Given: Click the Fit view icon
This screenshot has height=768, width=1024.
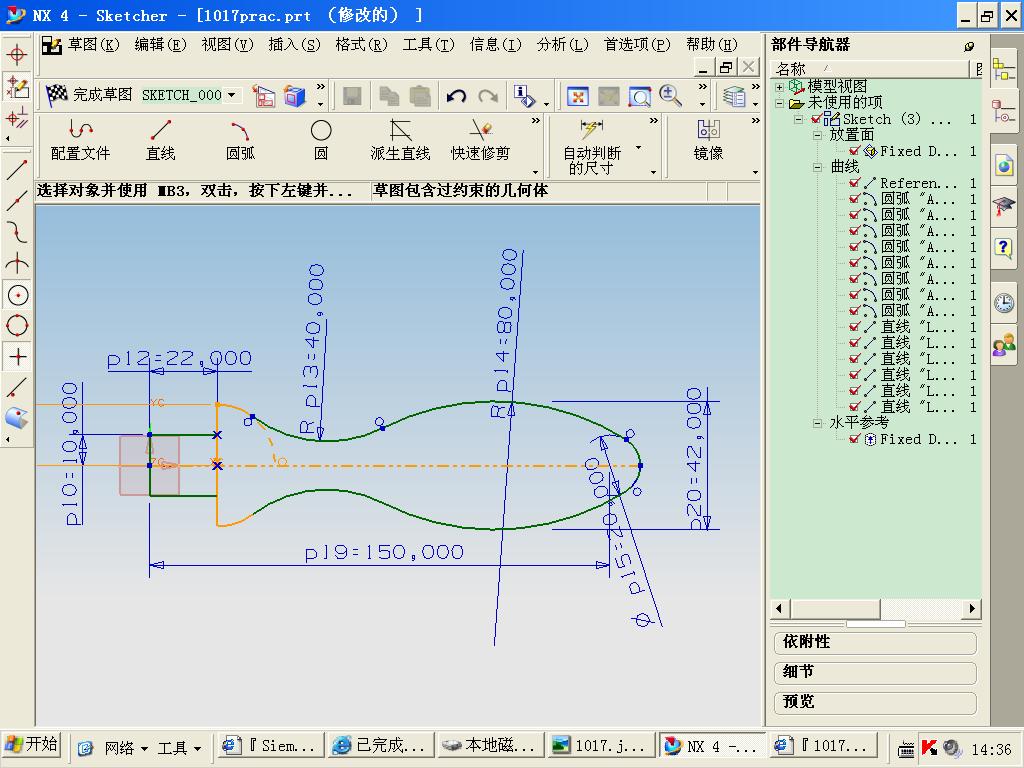Looking at the screenshot, I should point(577,97).
